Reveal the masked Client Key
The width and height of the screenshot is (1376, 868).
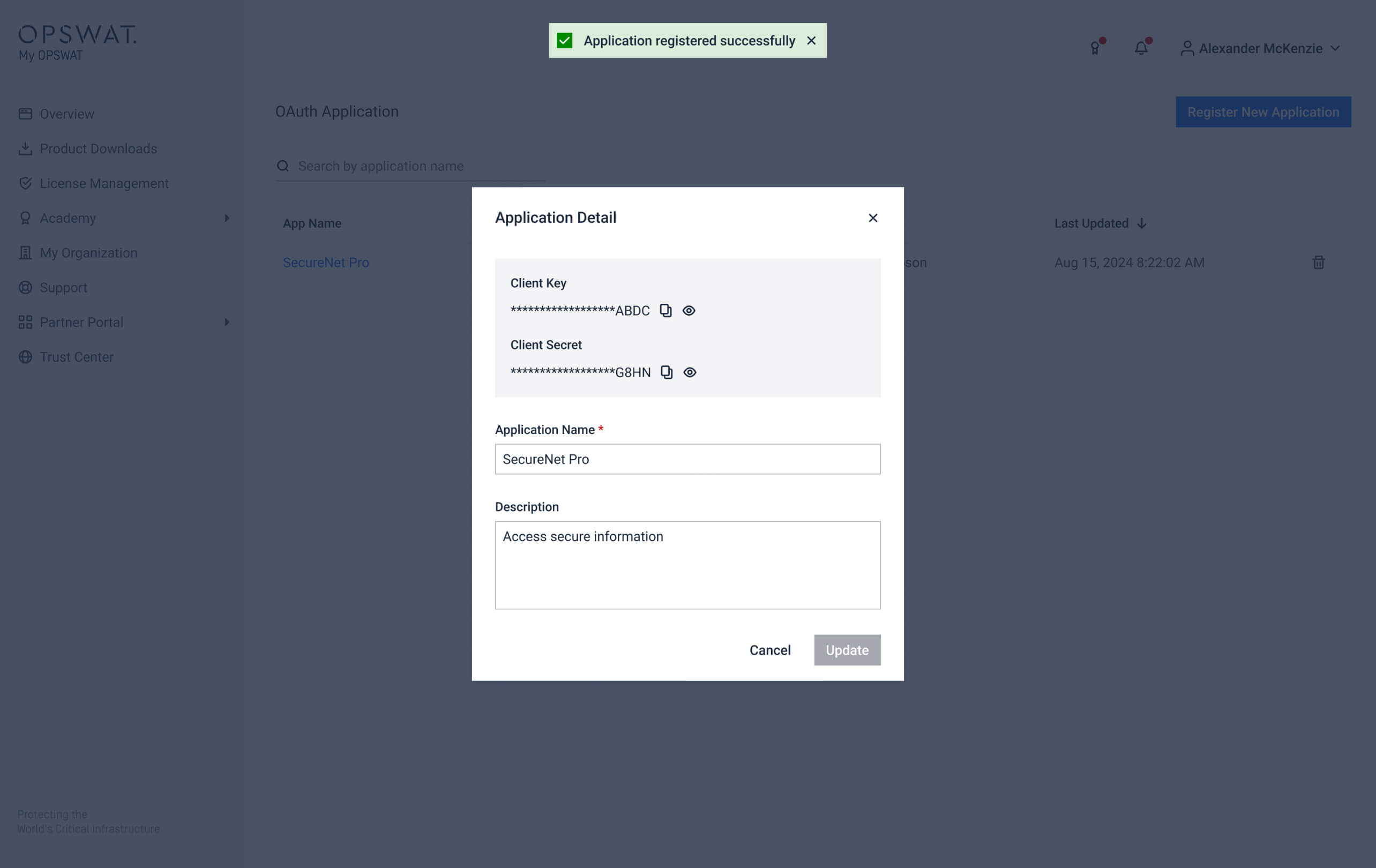point(689,310)
